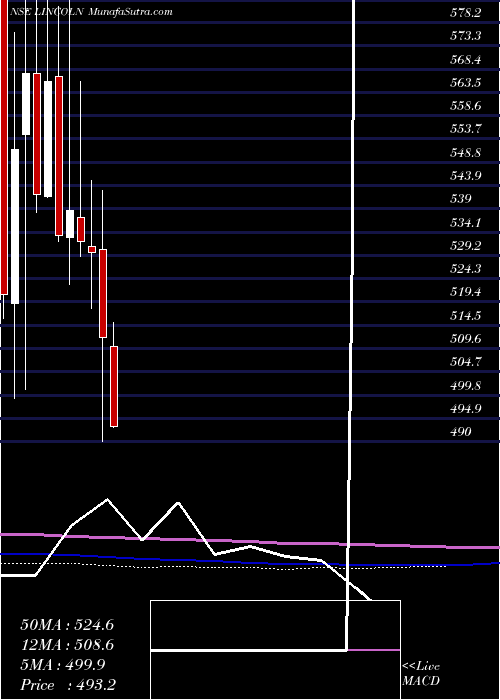This screenshot has width=500, height=700.
Task: Select the 534.1 price axis label
Action: pyautogui.click(x=466, y=222)
